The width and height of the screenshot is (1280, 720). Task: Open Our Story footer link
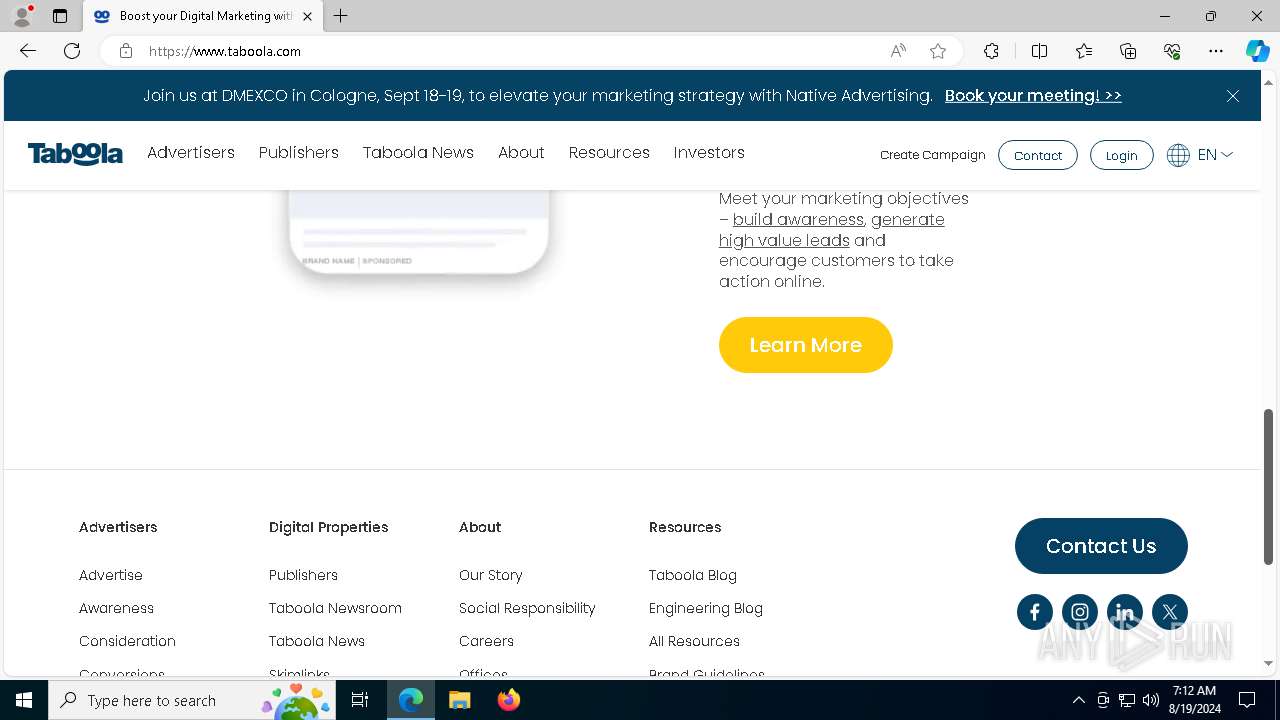(x=491, y=575)
